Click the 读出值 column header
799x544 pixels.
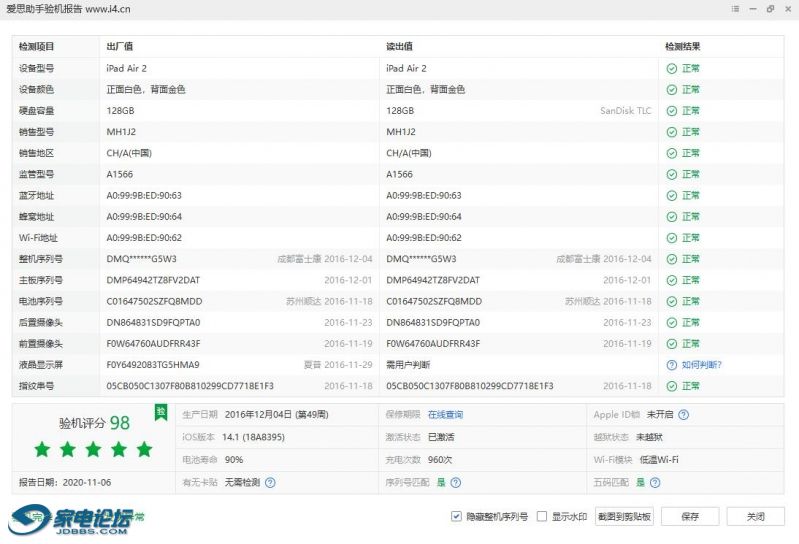point(400,46)
